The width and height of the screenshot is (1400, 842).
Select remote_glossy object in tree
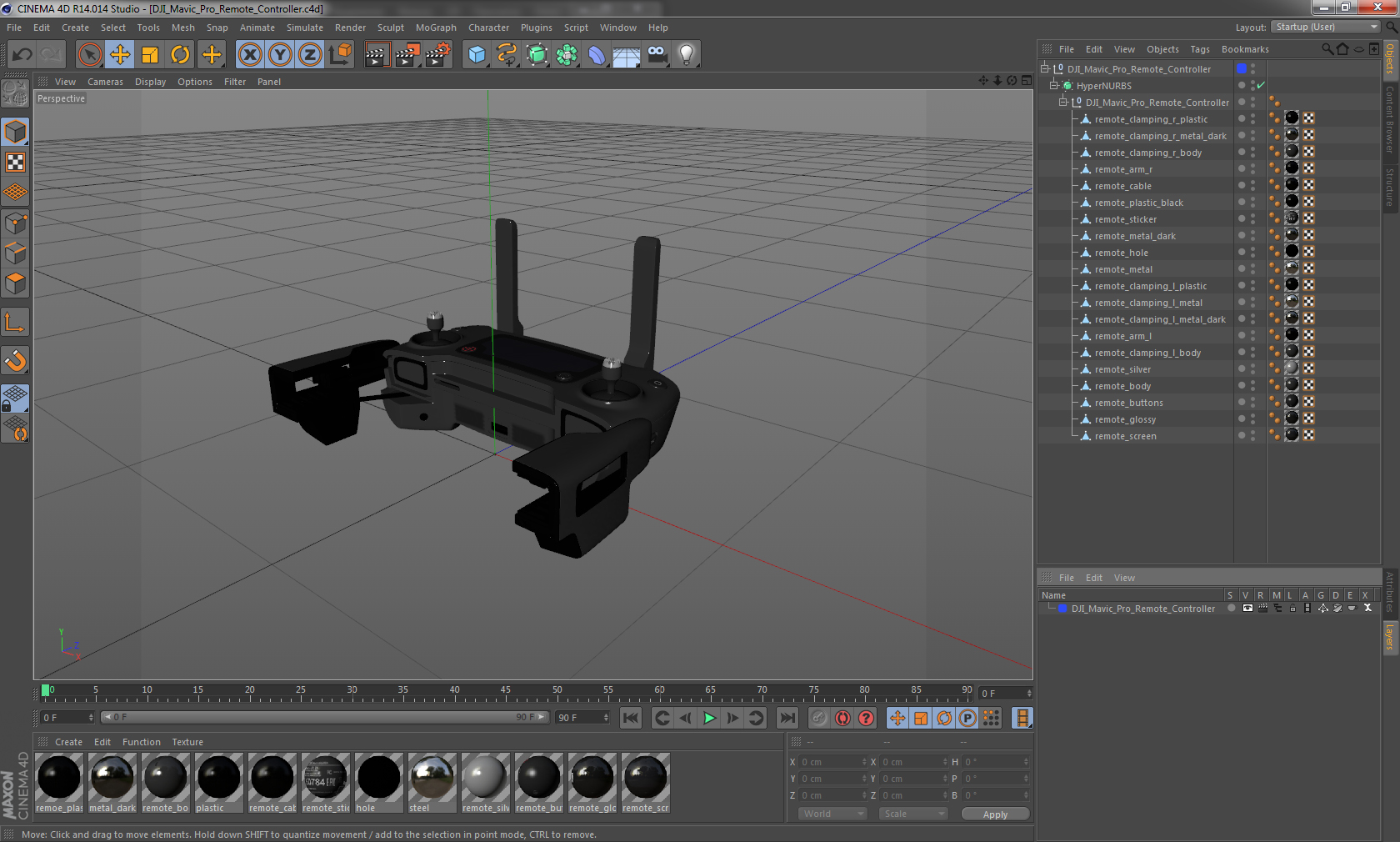point(1125,418)
